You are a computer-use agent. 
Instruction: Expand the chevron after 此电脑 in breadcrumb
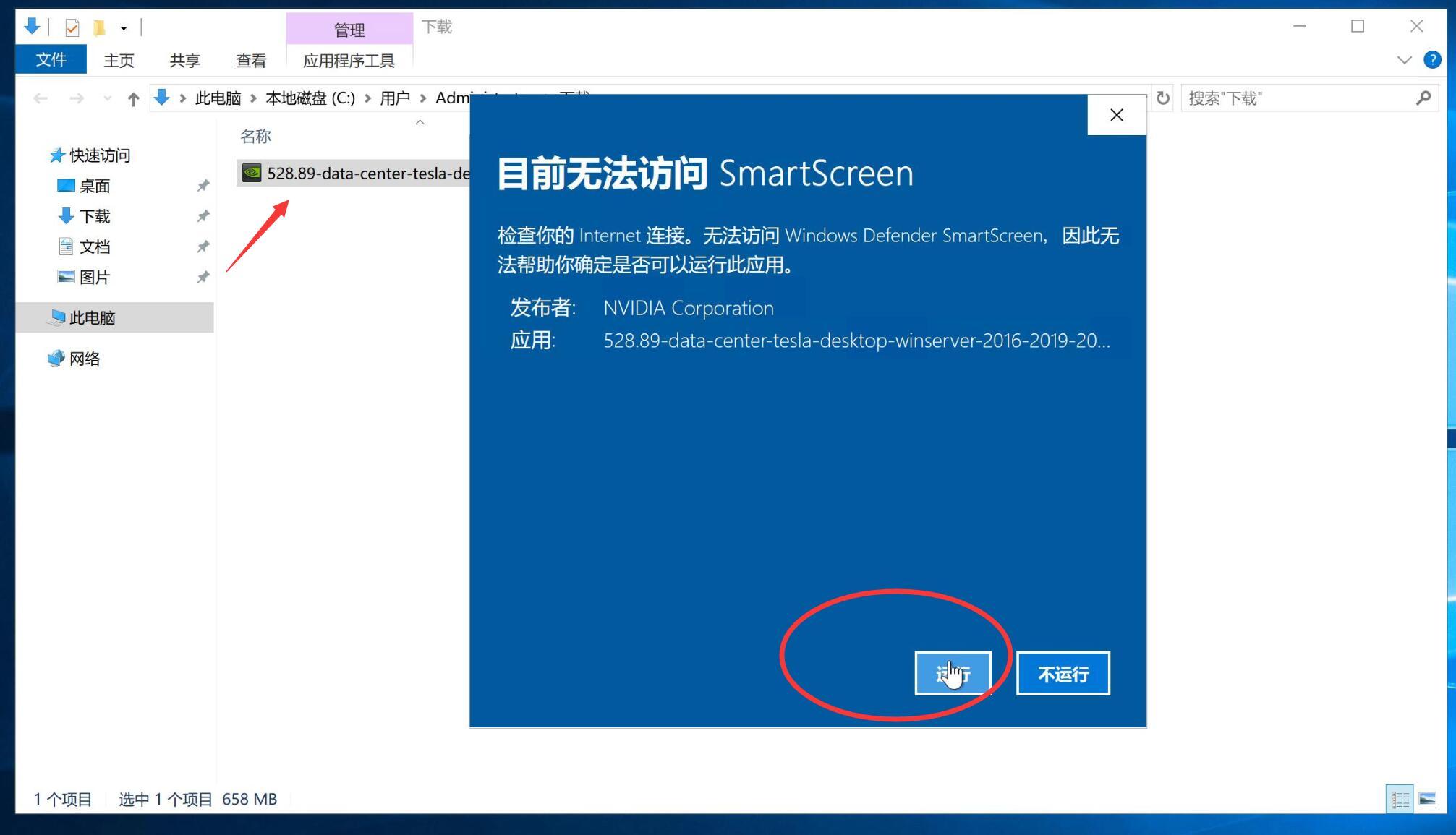pyautogui.click(x=253, y=98)
